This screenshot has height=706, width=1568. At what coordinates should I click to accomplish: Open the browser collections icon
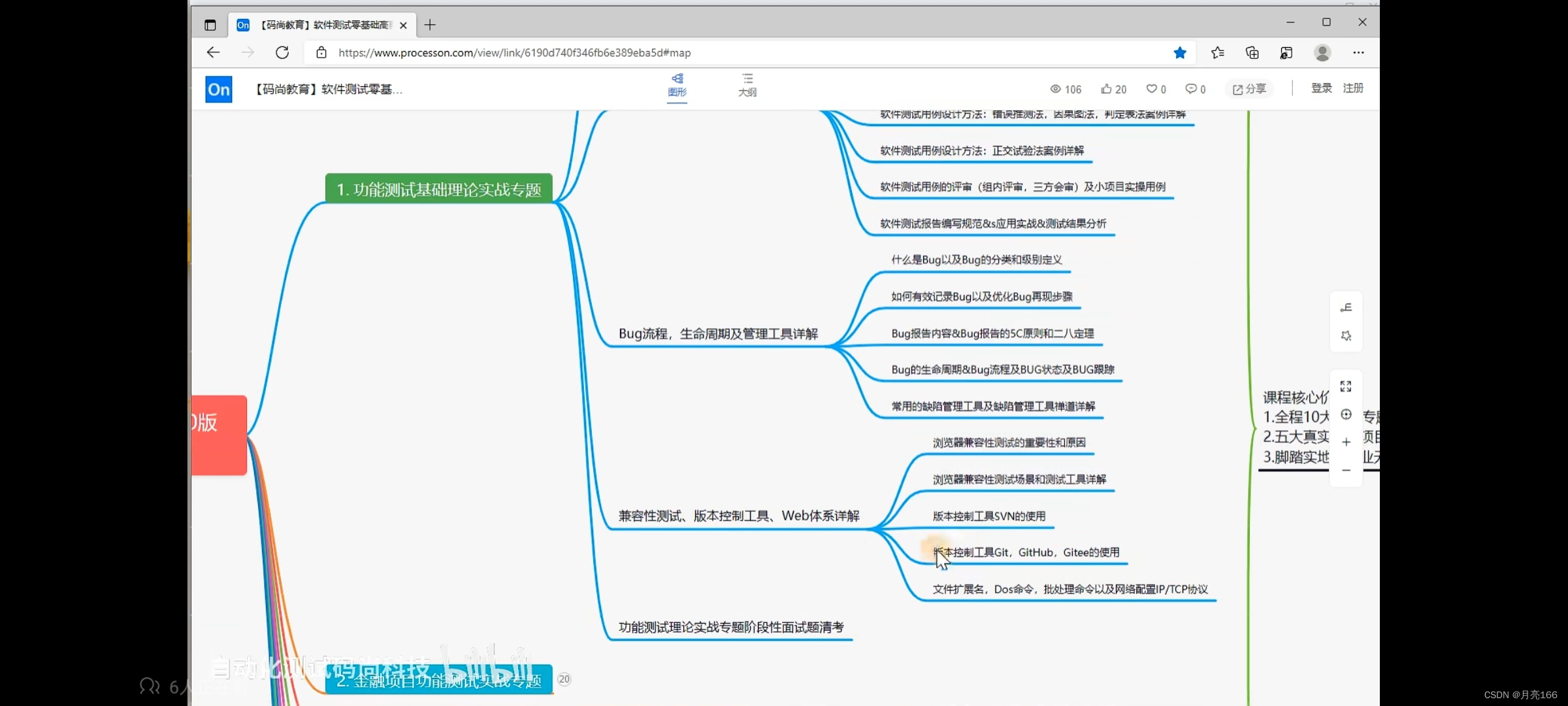click(x=1252, y=53)
